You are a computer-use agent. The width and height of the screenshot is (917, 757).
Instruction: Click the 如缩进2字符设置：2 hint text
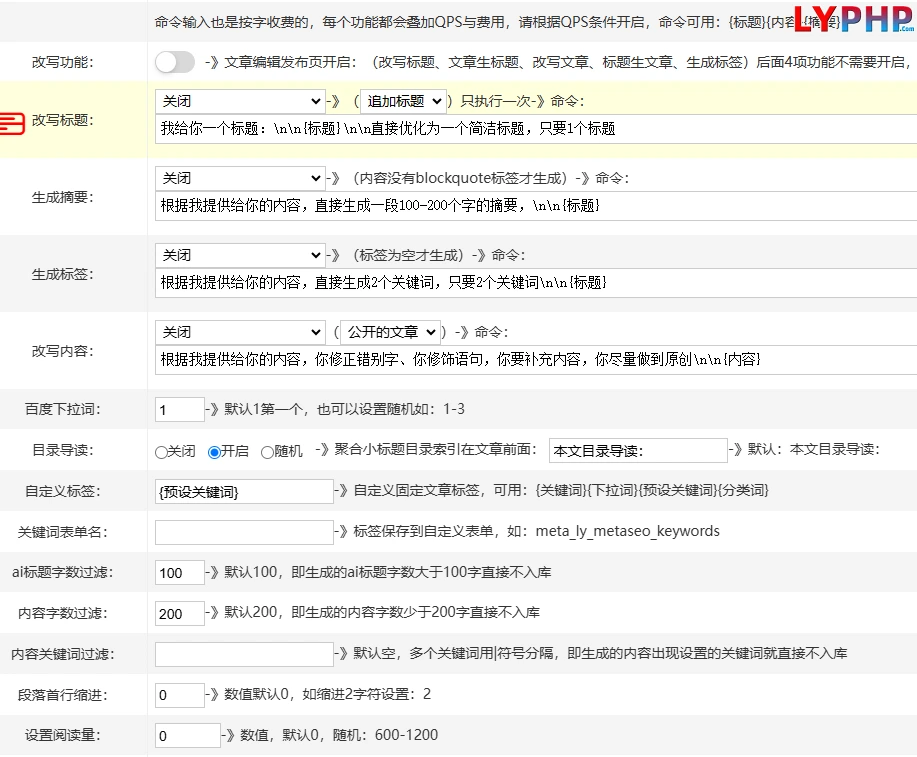366,694
